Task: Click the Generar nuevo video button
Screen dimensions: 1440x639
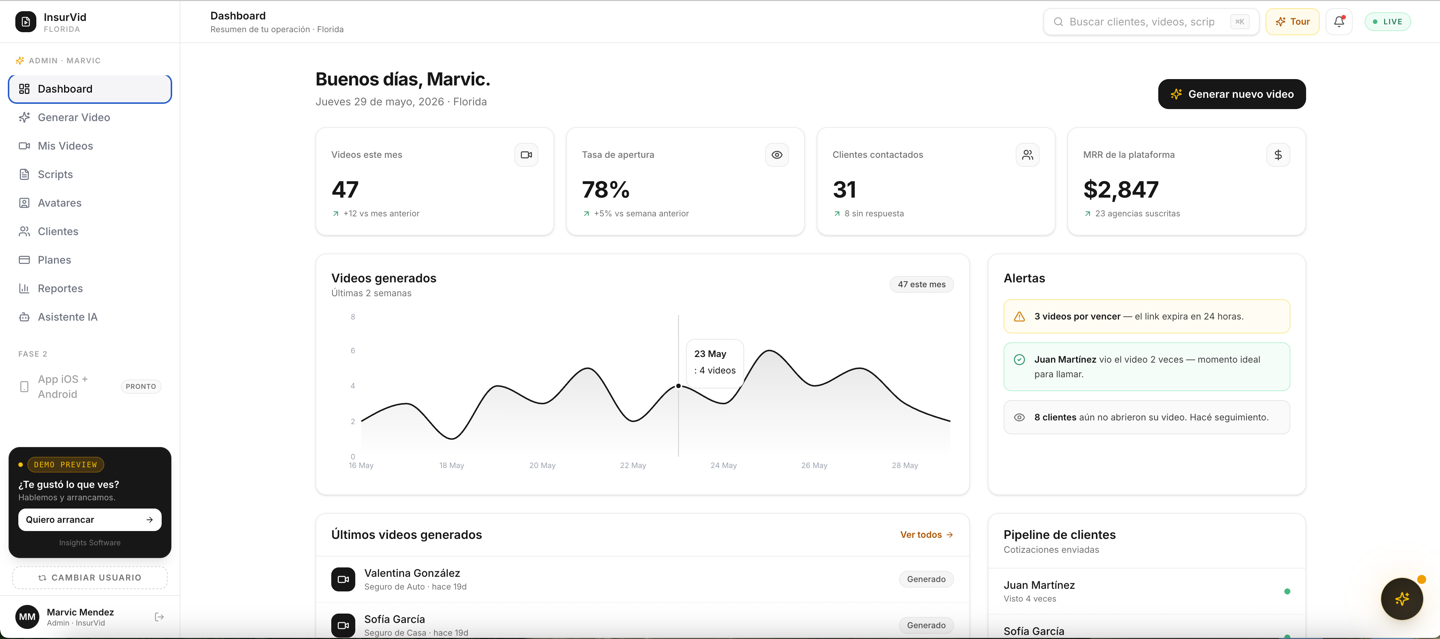Action: point(1232,94)
